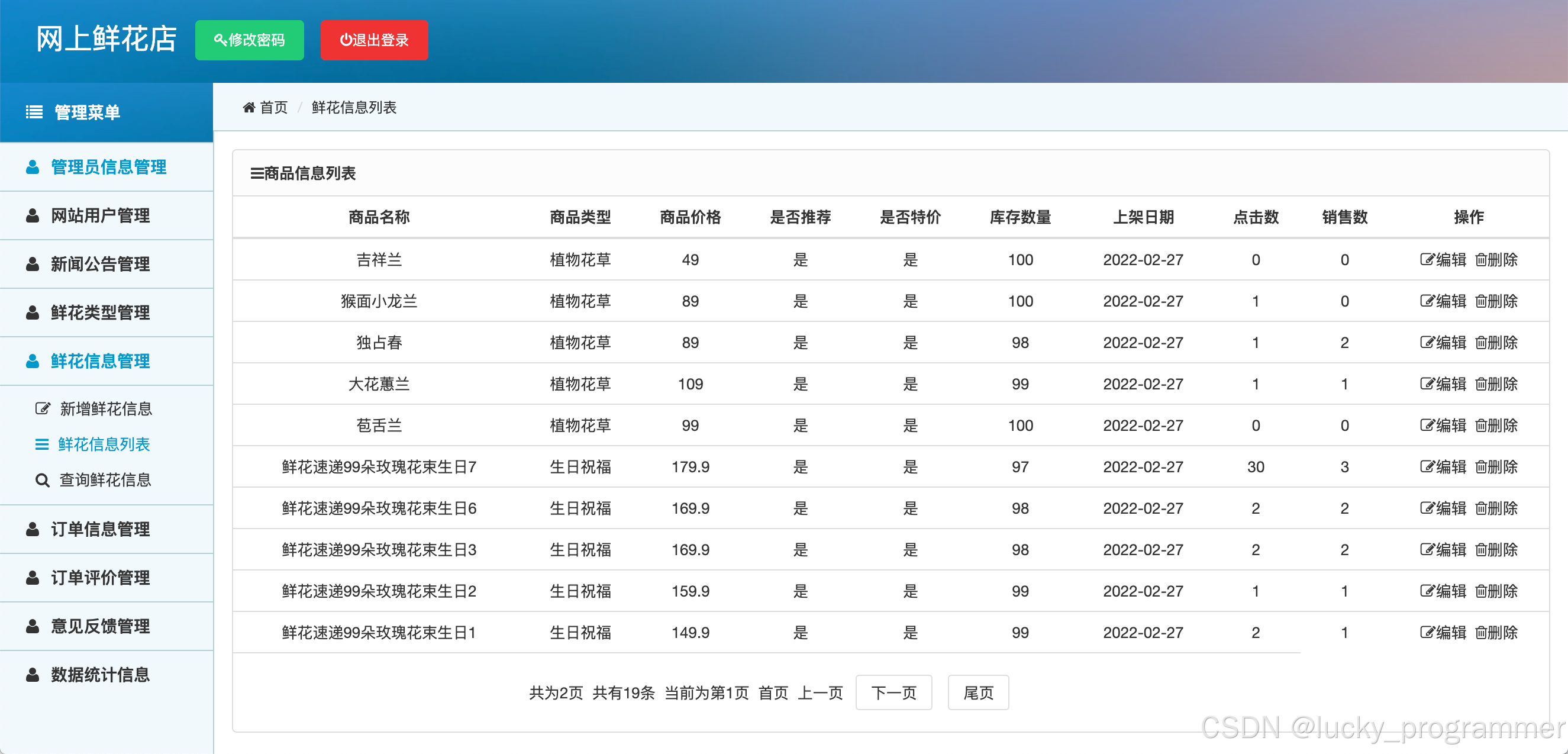Image resolution: width=1568 pixels, height=754 pixels.
Task: Go to next page with 下一页
Action: click(x=893, y=693)
